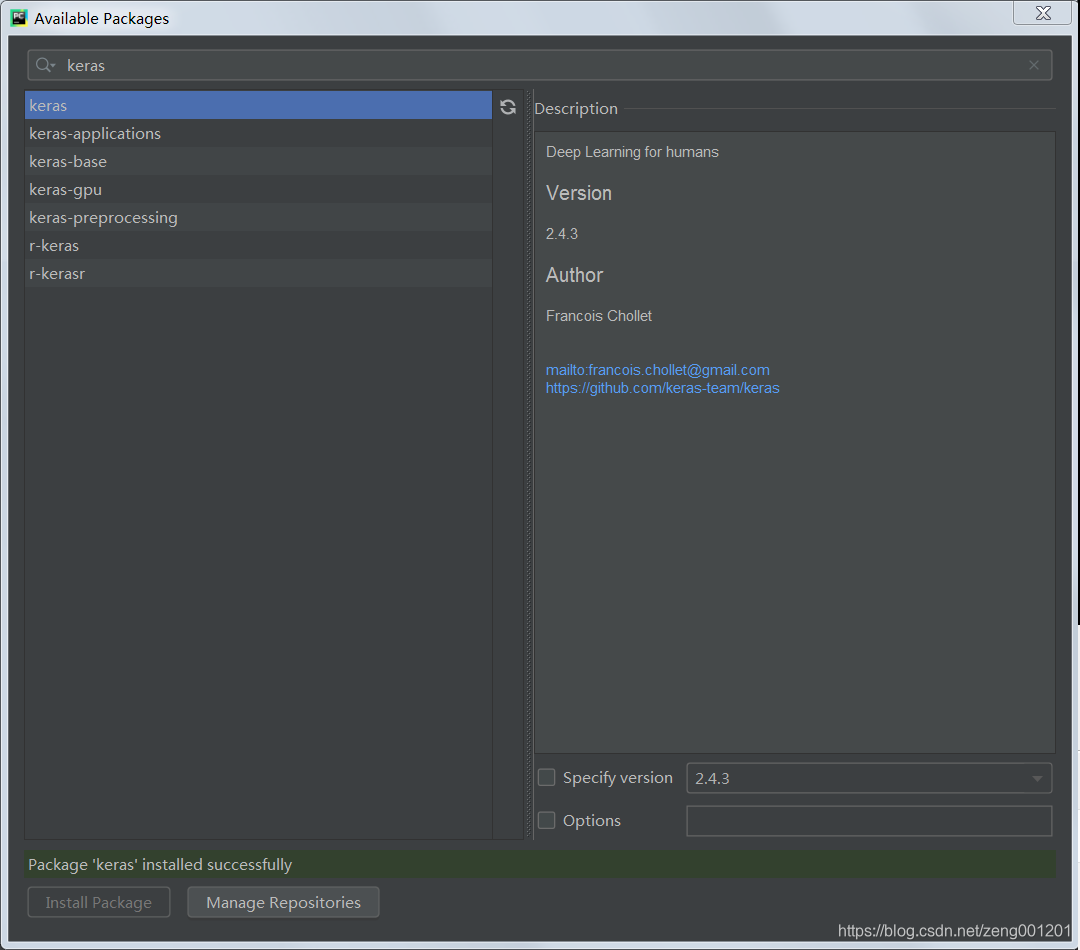1080x950 pixels.
Task: Select the keras package row
Action: click(x=258, y=105)
